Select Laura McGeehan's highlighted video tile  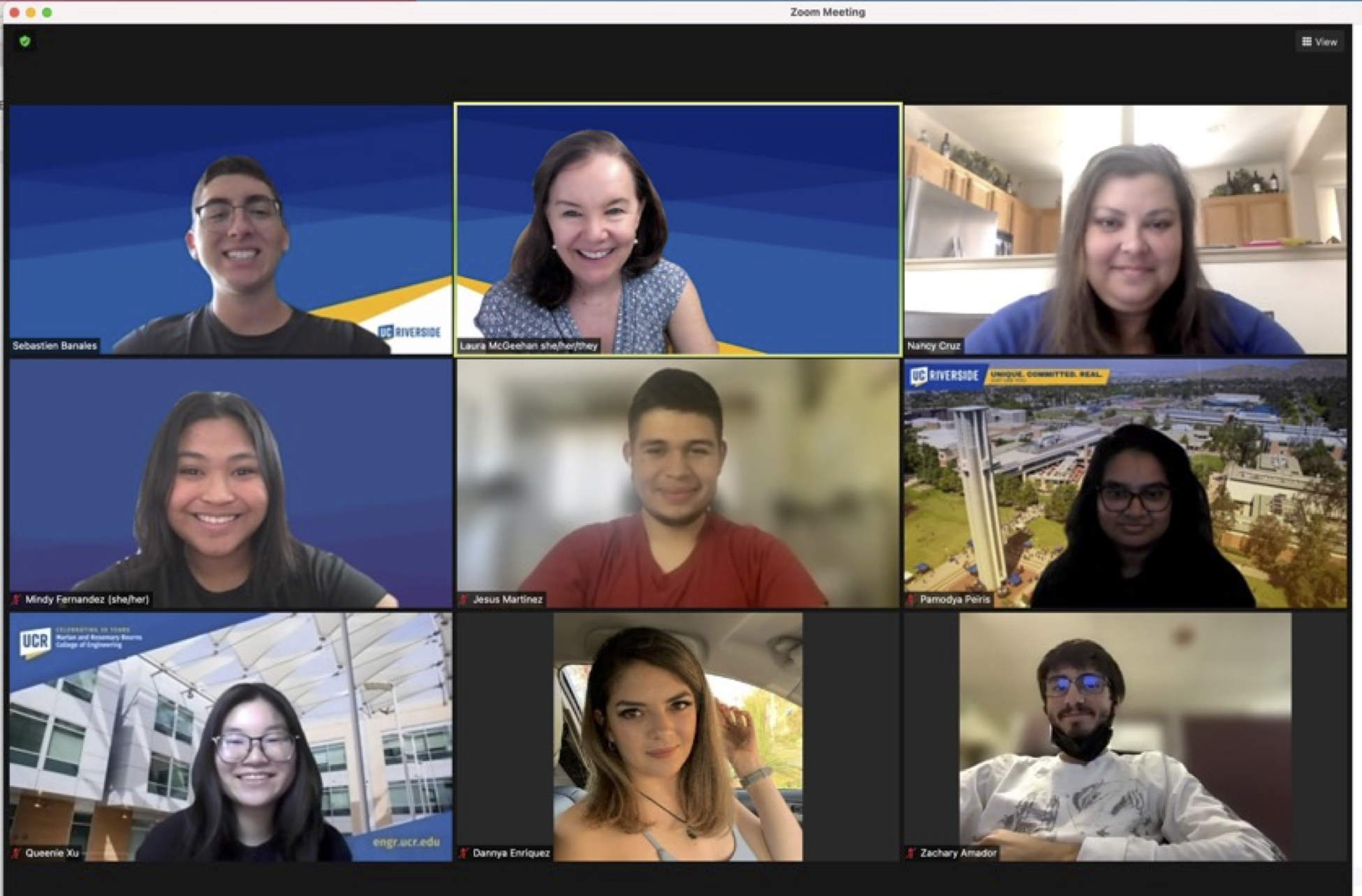678,229
